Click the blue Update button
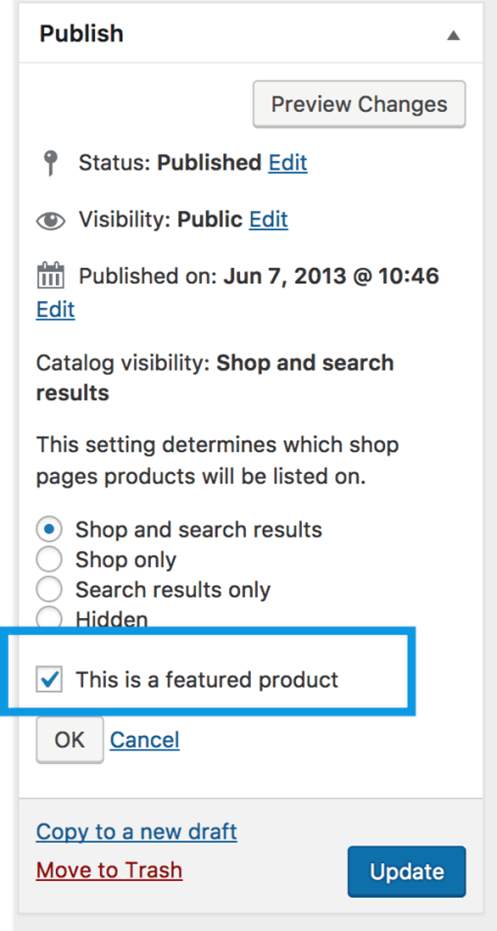The image size is (497, 931). click(x=407, y=872)
